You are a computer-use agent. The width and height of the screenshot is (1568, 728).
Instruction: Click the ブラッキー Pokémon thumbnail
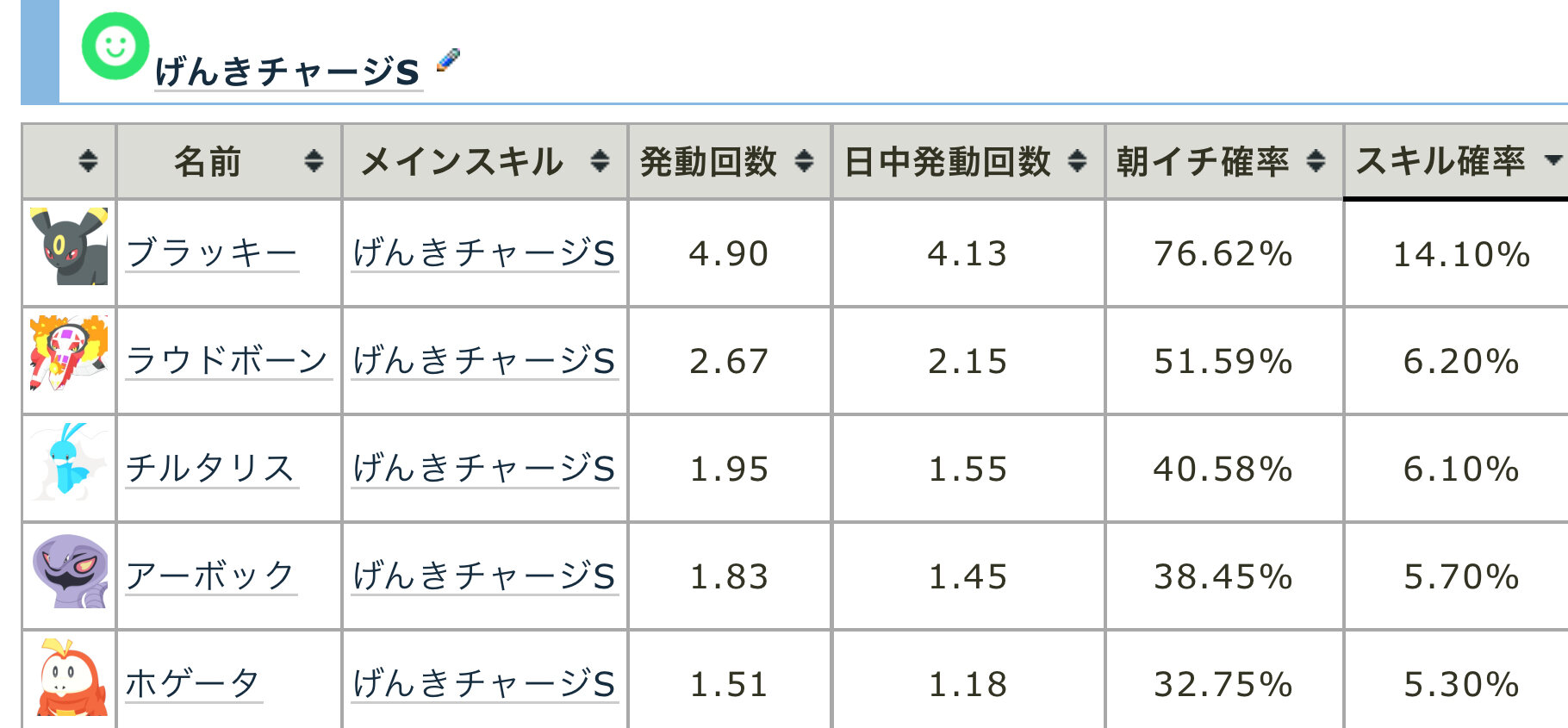[69, 246]
